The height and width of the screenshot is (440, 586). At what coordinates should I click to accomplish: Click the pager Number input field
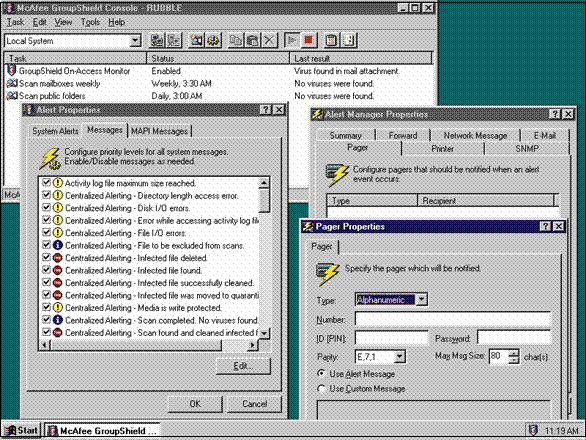click(x=453, y=319)
